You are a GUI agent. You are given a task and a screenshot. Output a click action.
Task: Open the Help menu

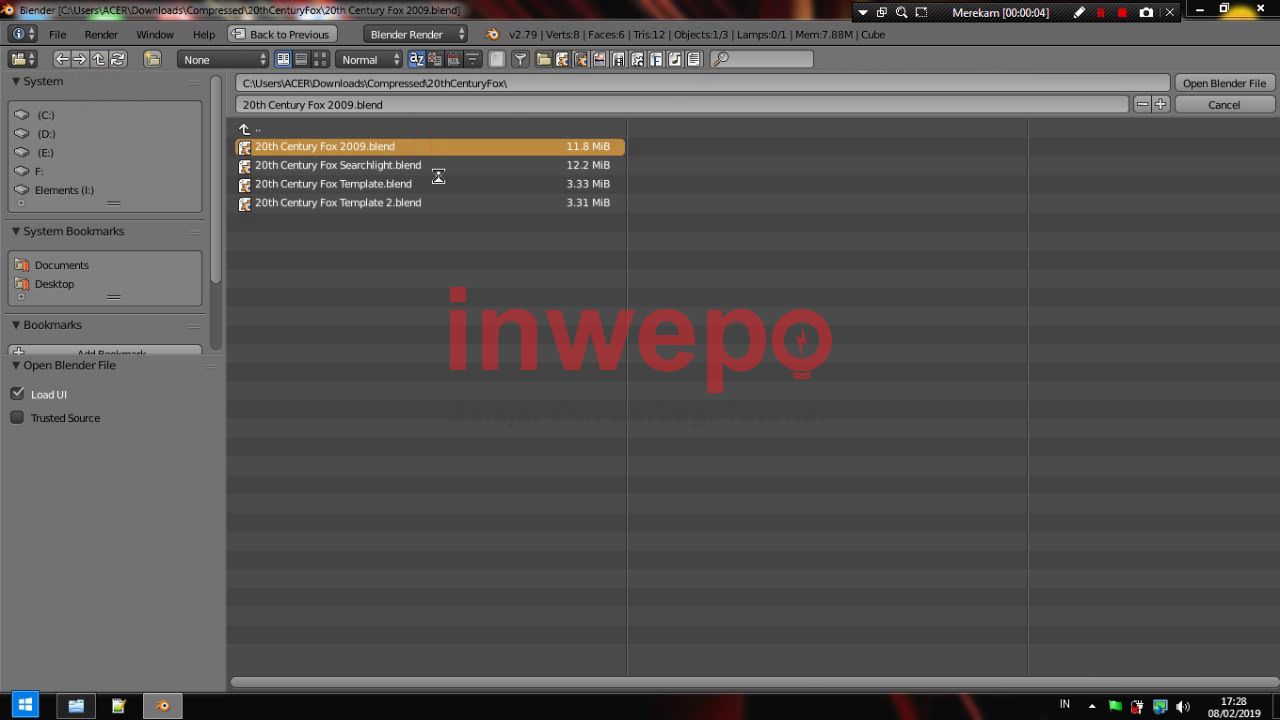tap(204, 34)
